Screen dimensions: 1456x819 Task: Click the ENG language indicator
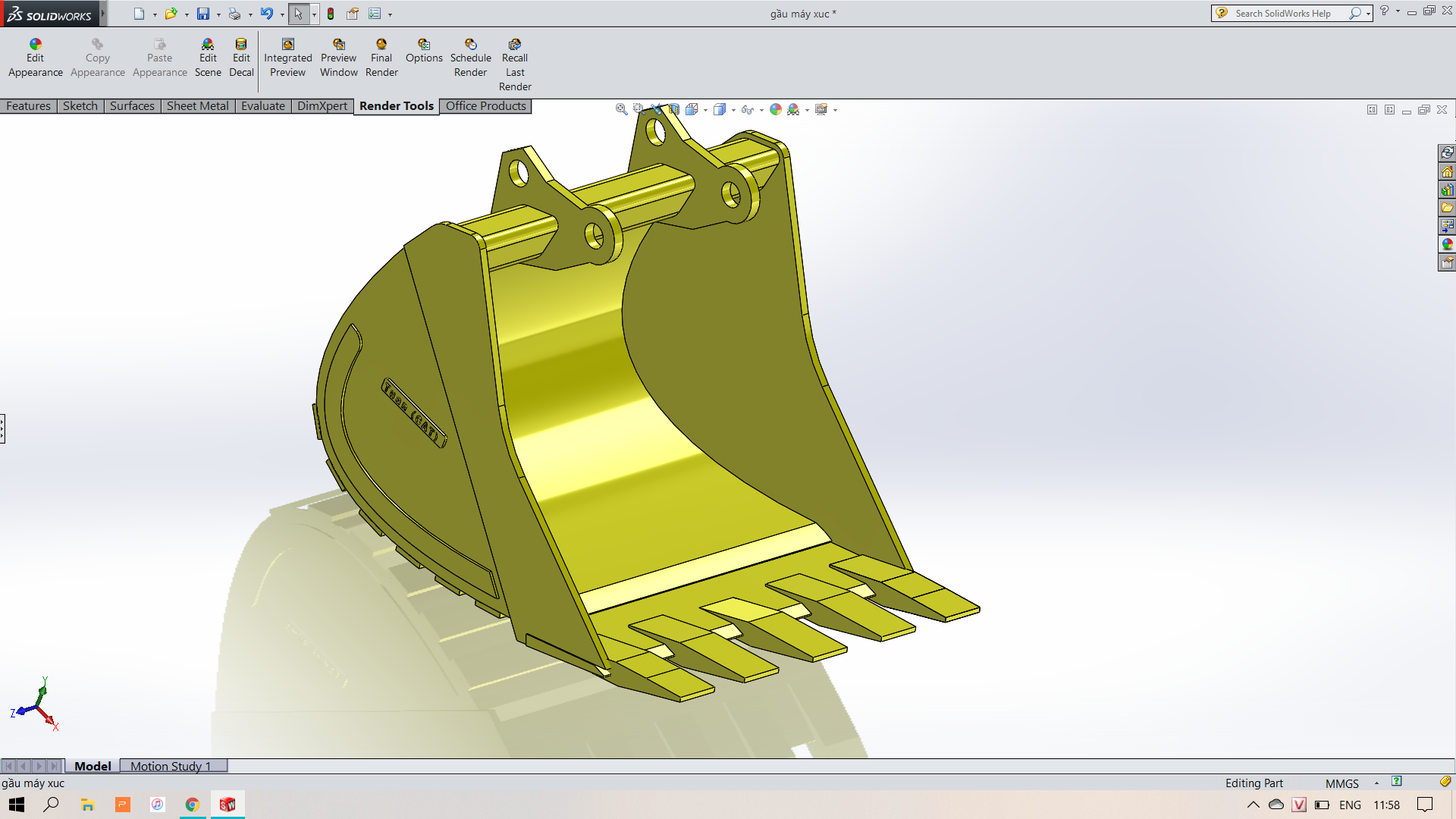(1350, 805)
